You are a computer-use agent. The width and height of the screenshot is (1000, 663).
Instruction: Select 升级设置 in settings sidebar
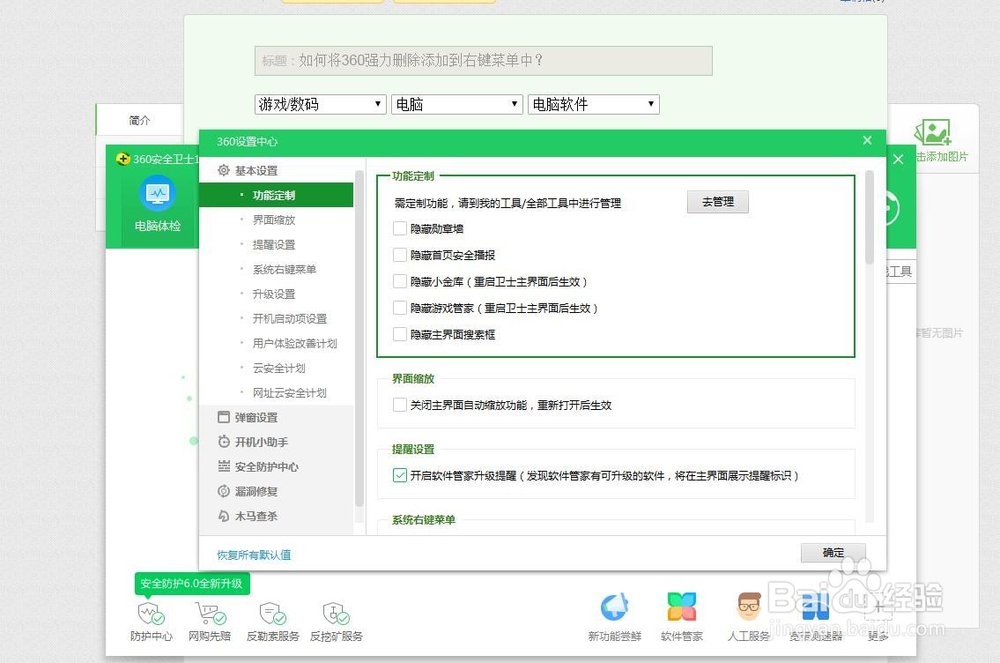click(x=276, y=294)
